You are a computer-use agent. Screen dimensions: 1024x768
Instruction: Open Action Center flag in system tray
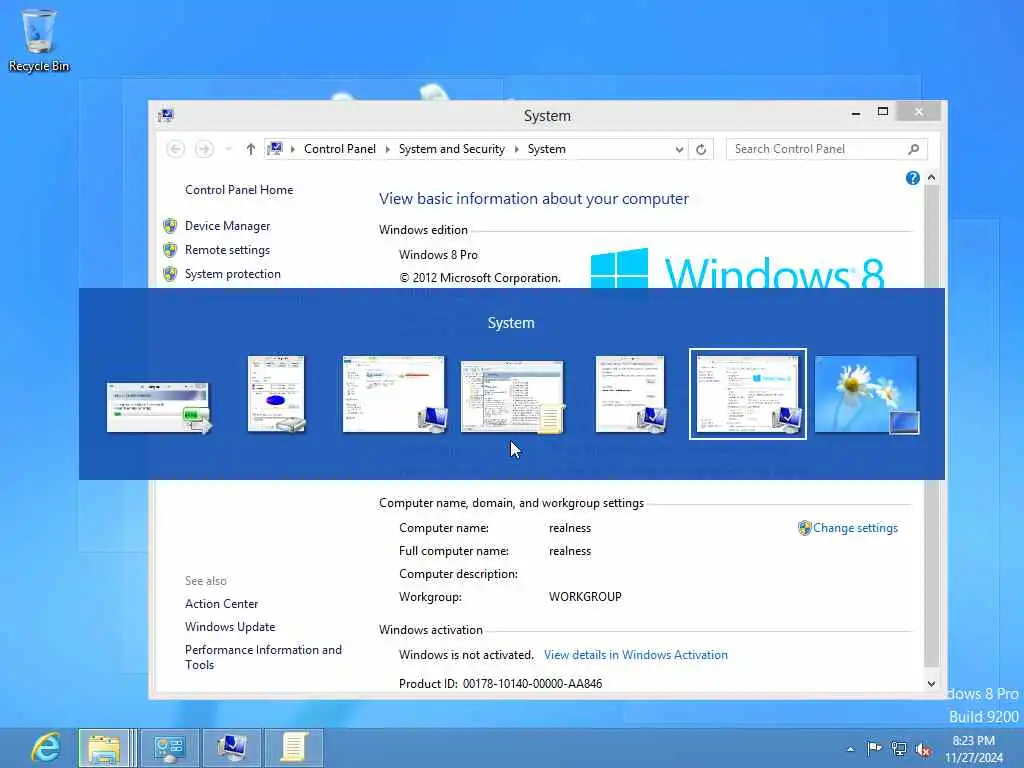click(x=874, y=748)
